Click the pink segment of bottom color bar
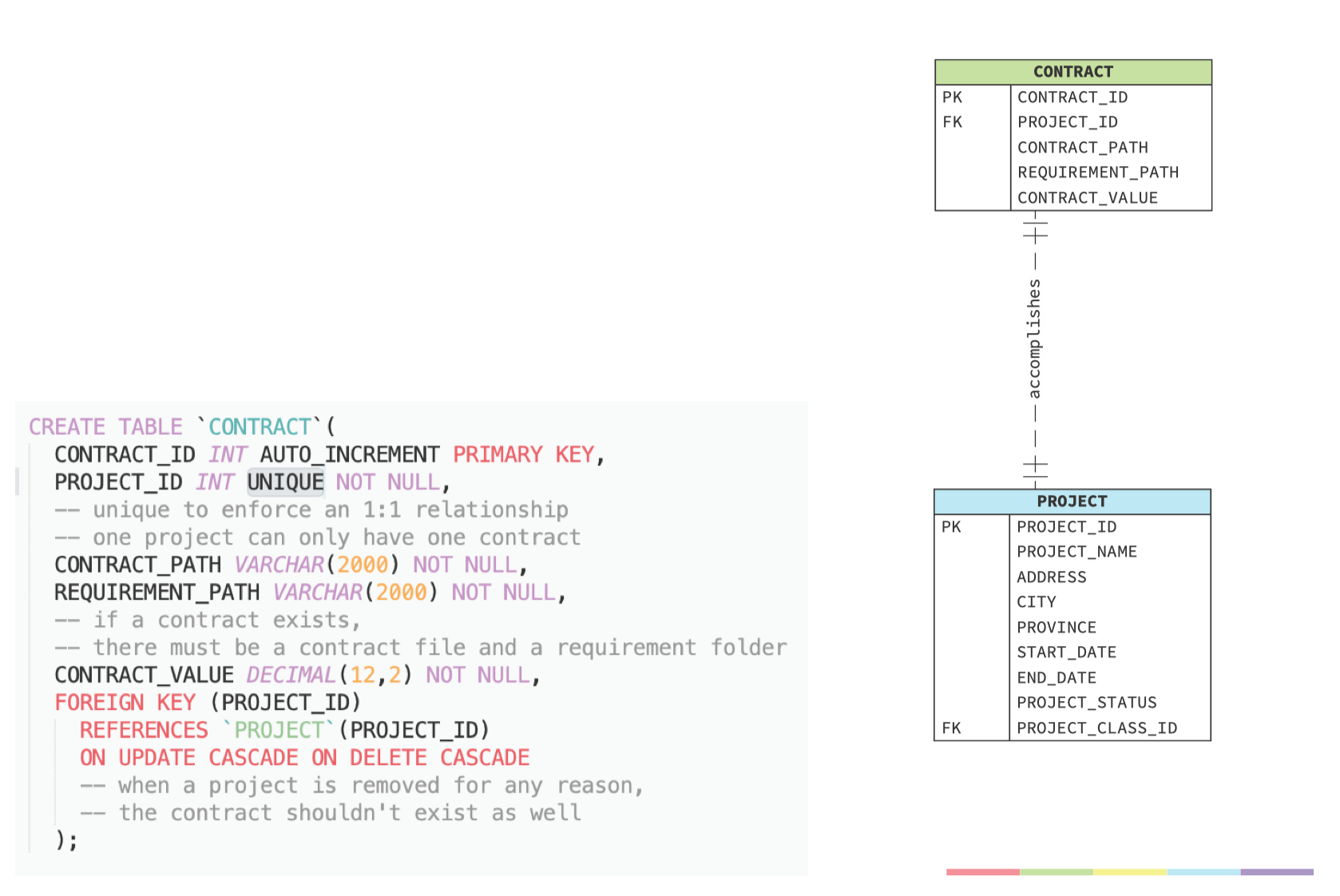The image size is (1340, 896). 982,872
